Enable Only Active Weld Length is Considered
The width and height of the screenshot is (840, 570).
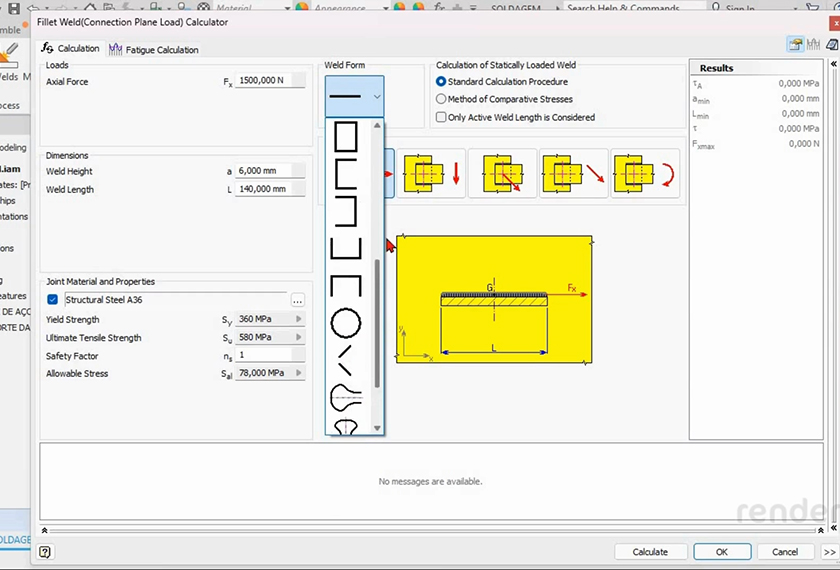point(441,117)
